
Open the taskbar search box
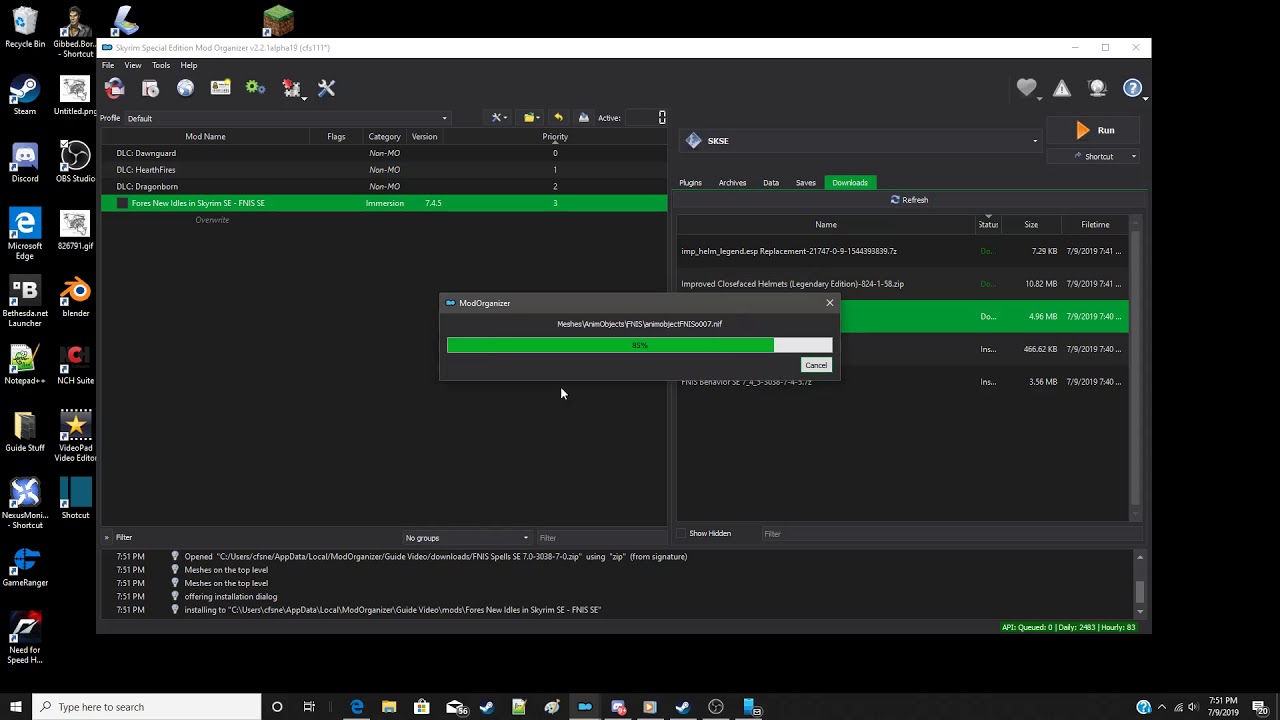pyautogui.click(x=146, y=707)
